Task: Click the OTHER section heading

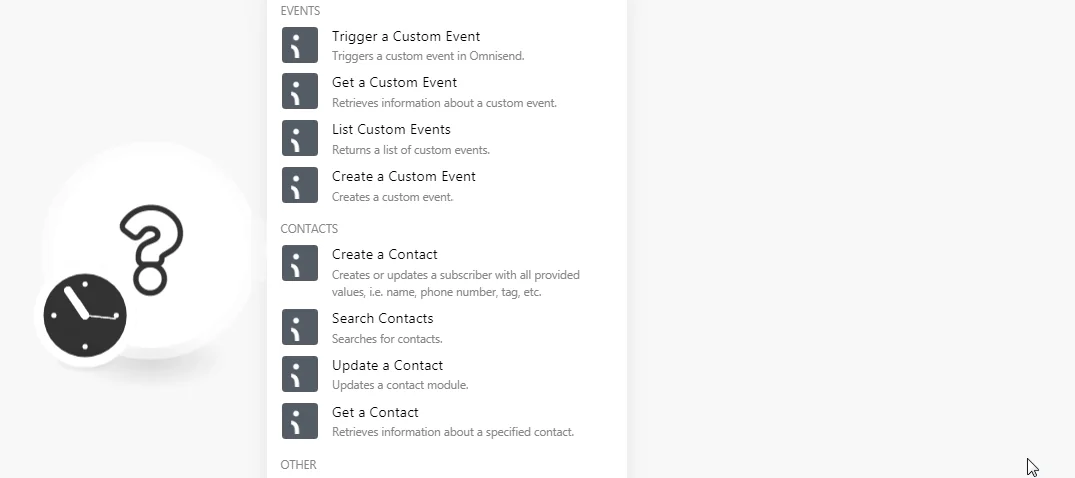Action: (x=298, y=465)
